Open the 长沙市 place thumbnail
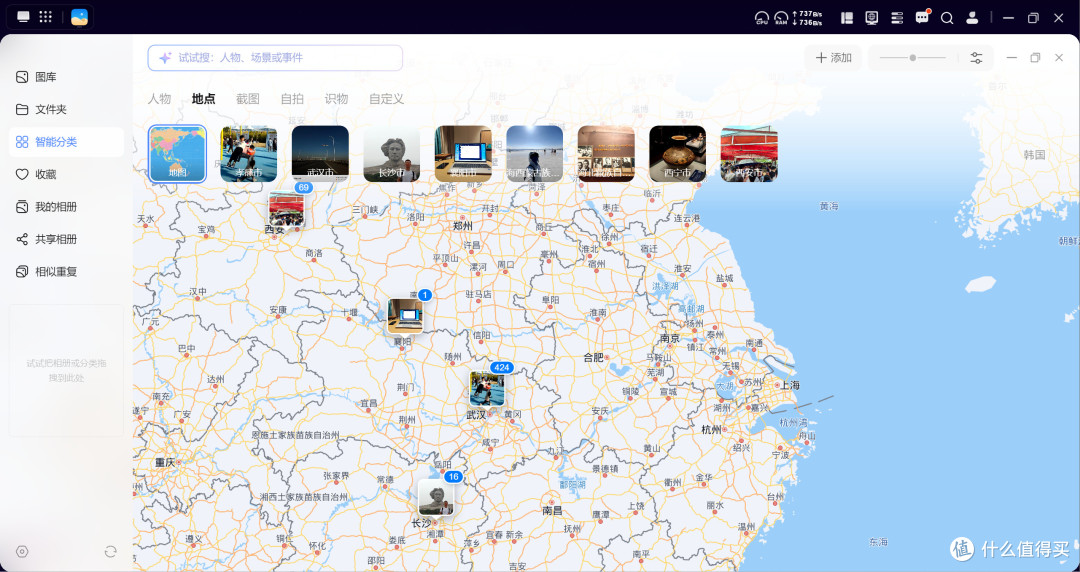 [x=392, y=154]
